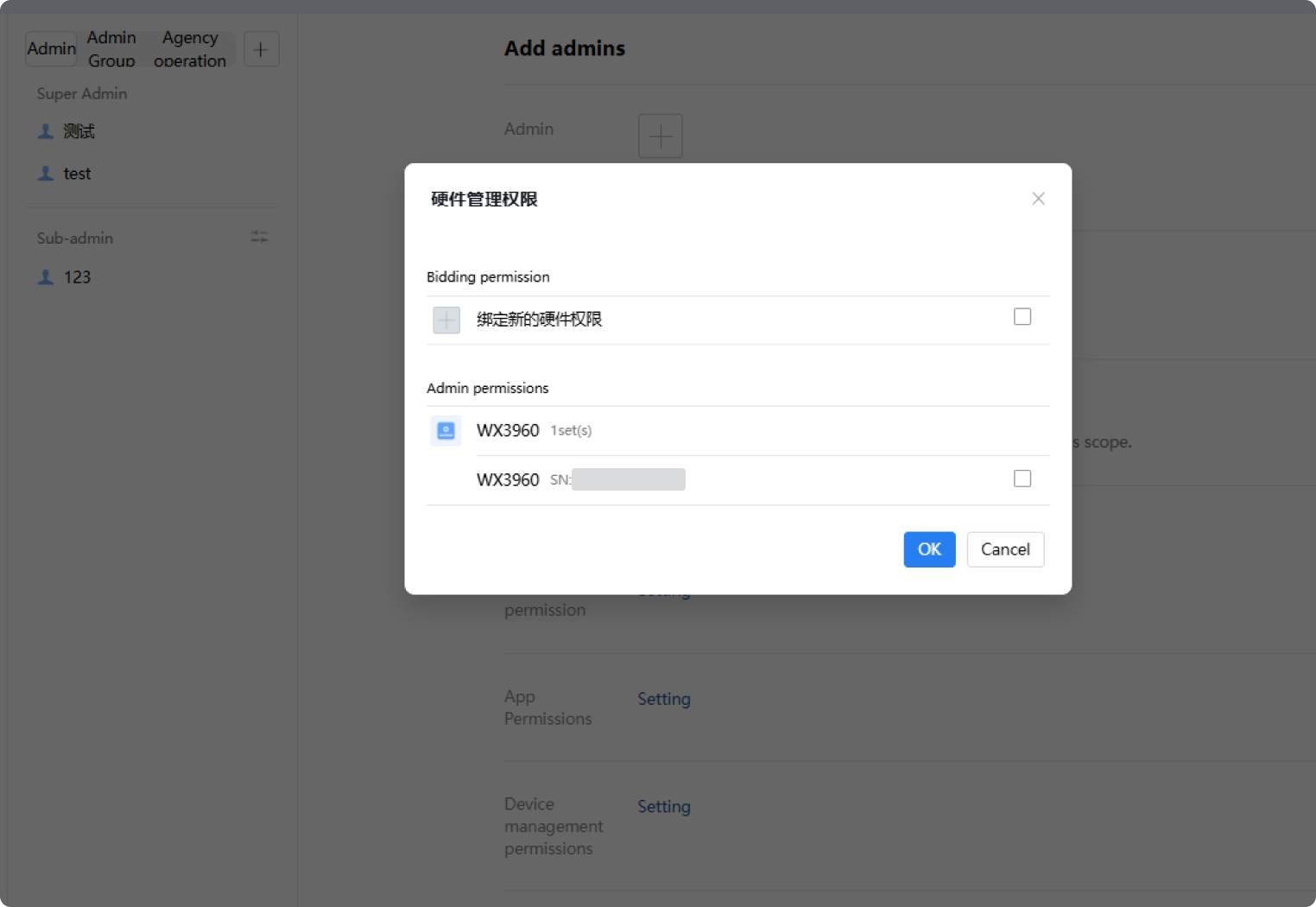Image resolution: width=1316 pixels, height=907 pixels.
Task: Click the user icon beside test
Action: [x=46, y=174]
